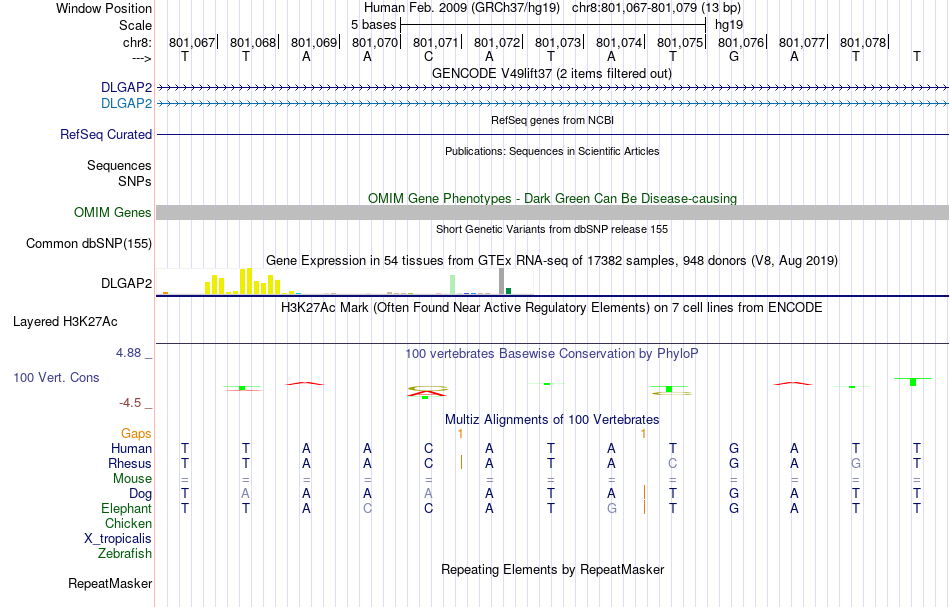Click the OMIM Gene Phenotypes track title
Viewport: 950px width, 607px height.
point(552,199)
